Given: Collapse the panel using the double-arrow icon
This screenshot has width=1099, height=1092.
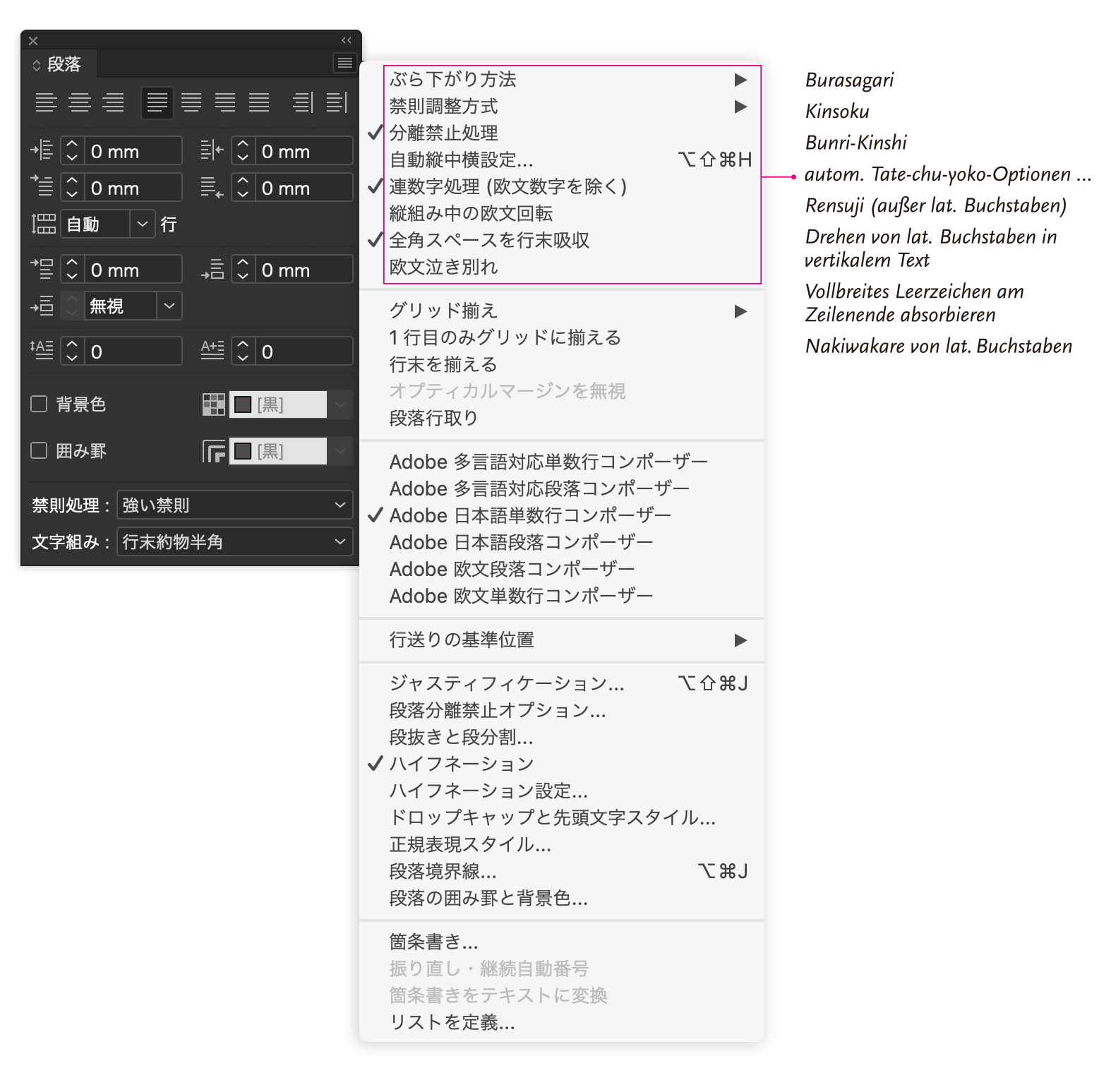Looking at the screenshot, I should click(x=346, y=40).
